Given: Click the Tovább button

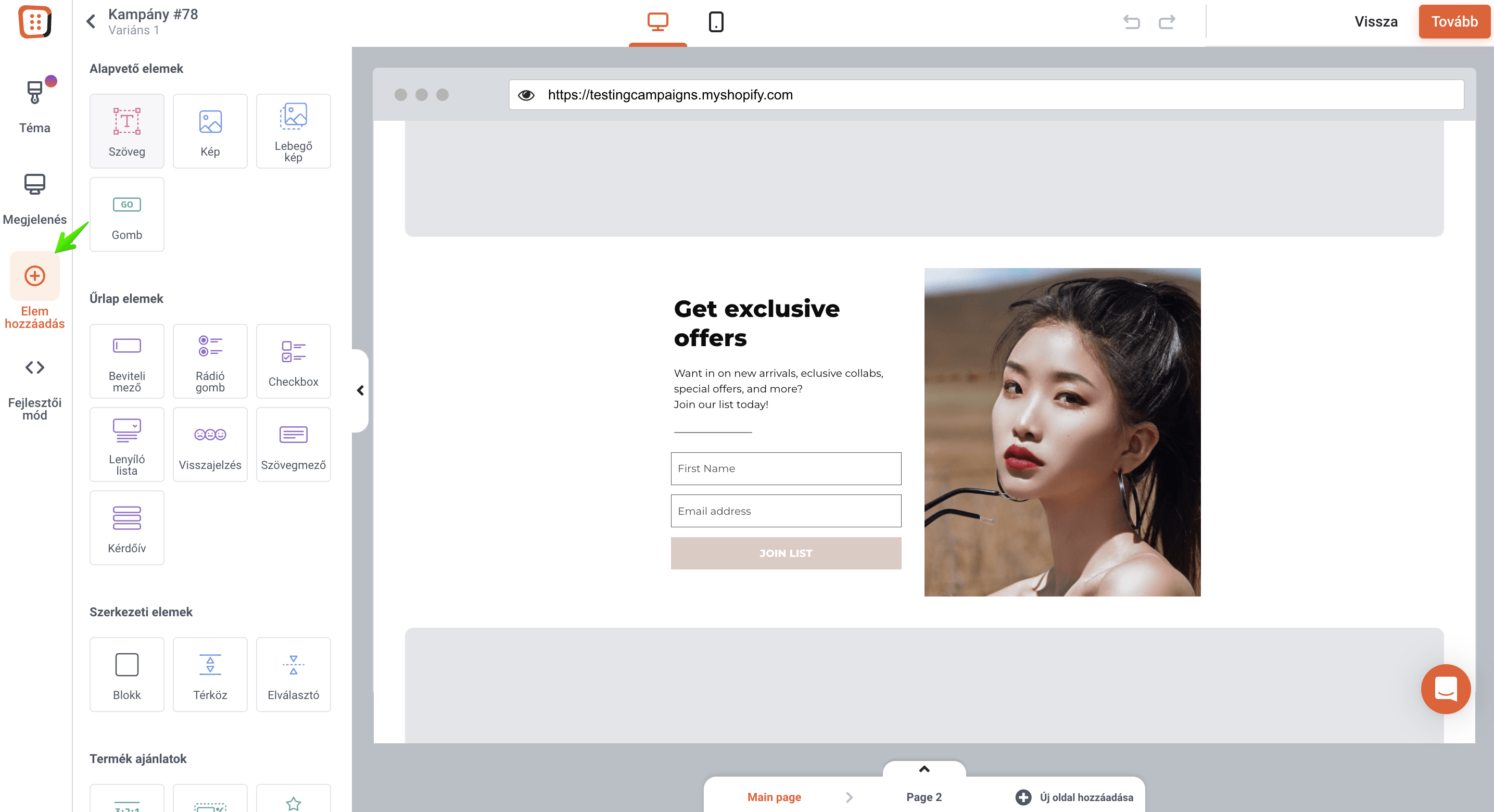Looking at the screenshot, I should pos(1454,21).
